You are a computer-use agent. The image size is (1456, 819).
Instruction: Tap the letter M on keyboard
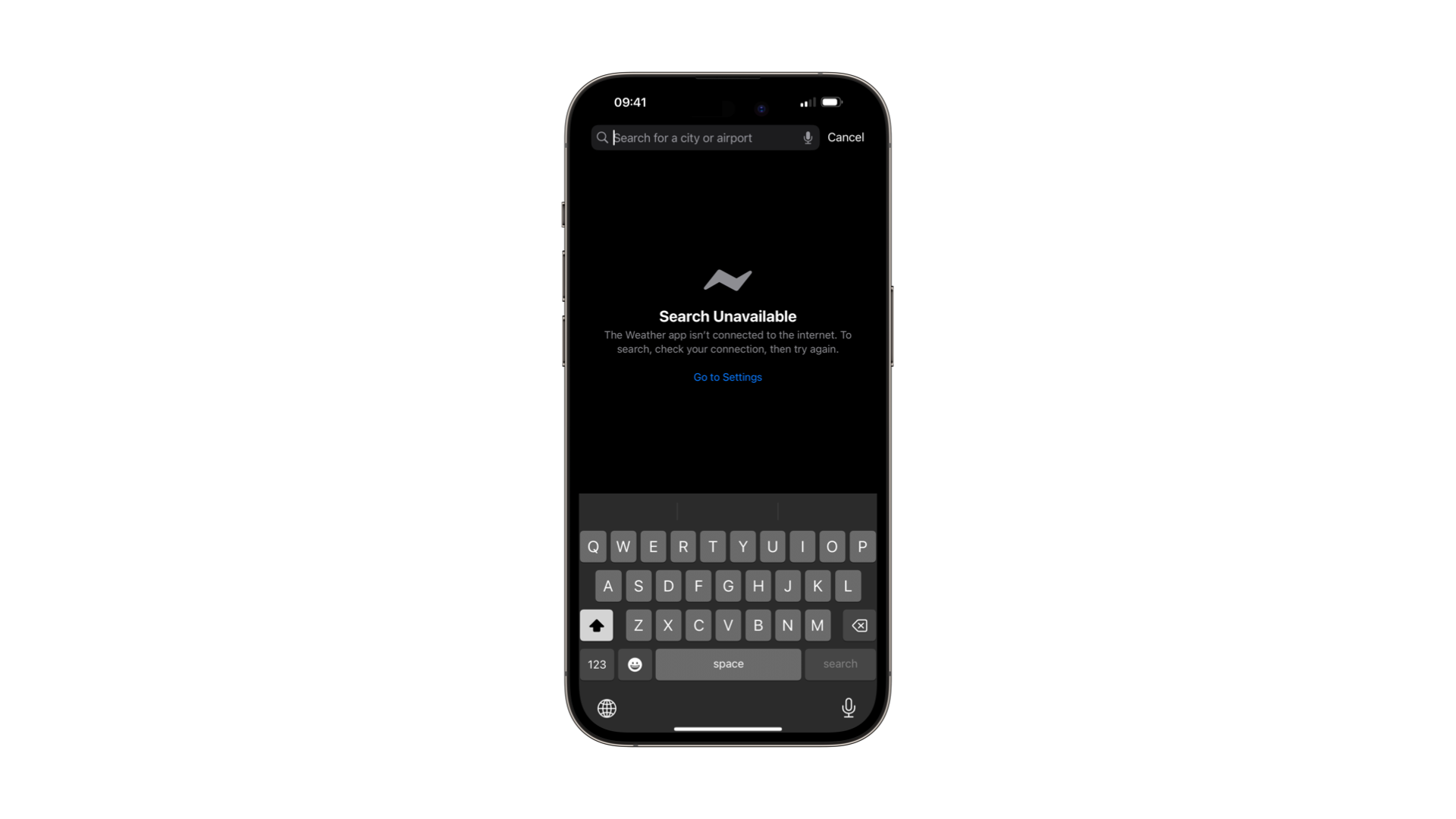(817, 625)
